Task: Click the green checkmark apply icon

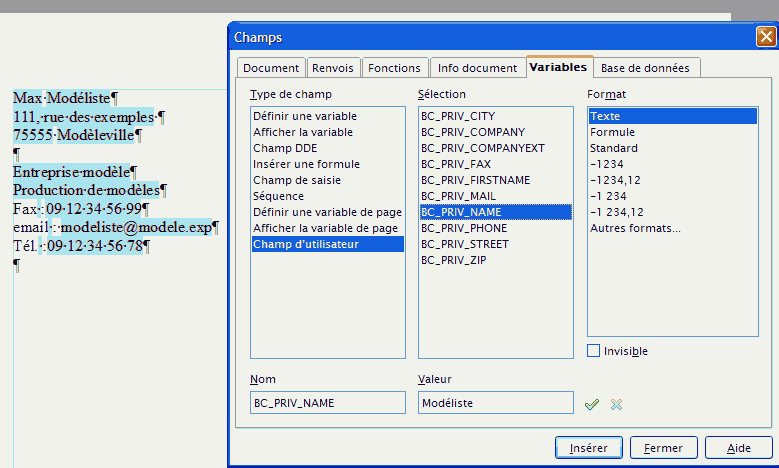Action: (x=592, y=404)
